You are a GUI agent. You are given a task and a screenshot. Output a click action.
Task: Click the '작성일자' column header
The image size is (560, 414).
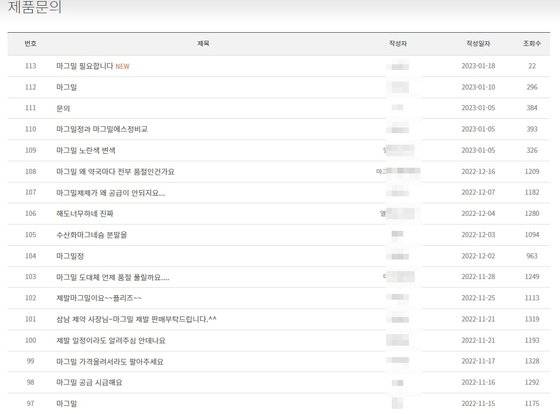478,44
